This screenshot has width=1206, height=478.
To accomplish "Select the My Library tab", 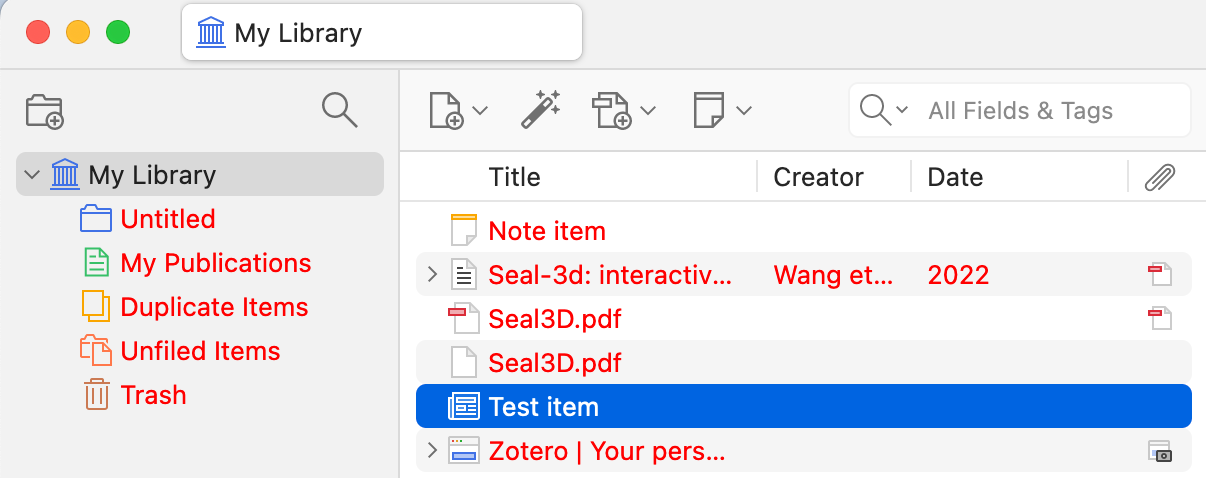I will (x=381, y=33).
